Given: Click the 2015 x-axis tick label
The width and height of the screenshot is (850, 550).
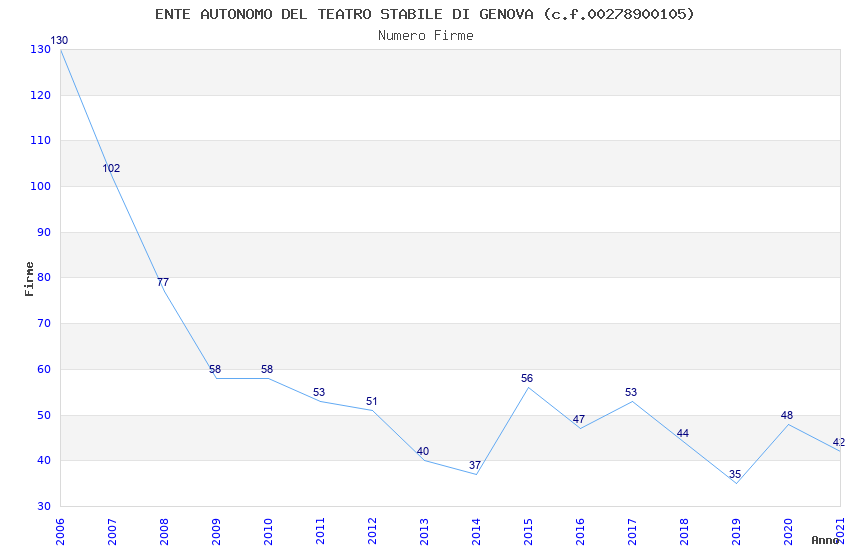Looking at the screenshot, I should pyautogui.click(x=529, y=531).
